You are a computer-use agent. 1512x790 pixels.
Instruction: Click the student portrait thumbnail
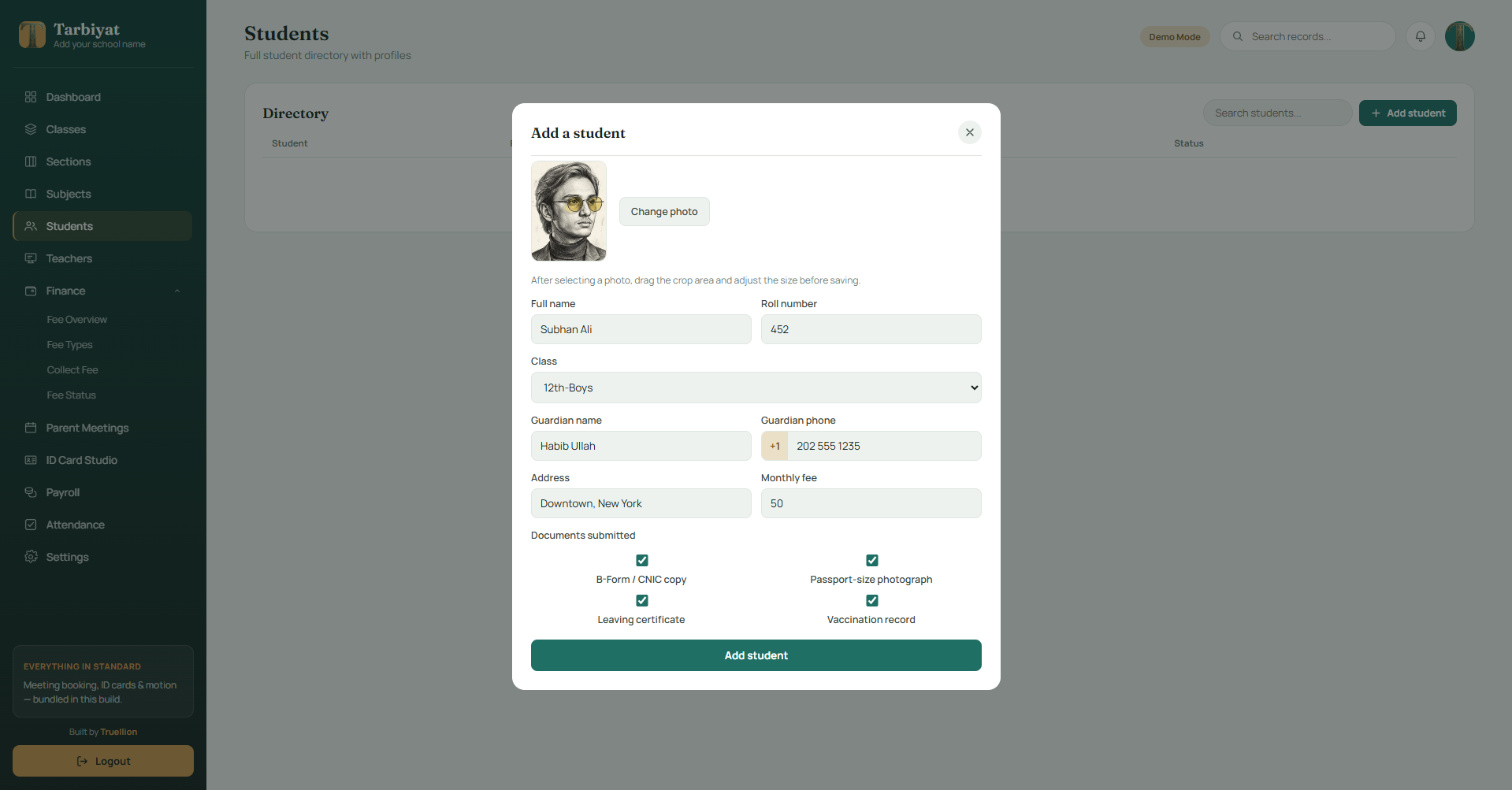(569, 211)
